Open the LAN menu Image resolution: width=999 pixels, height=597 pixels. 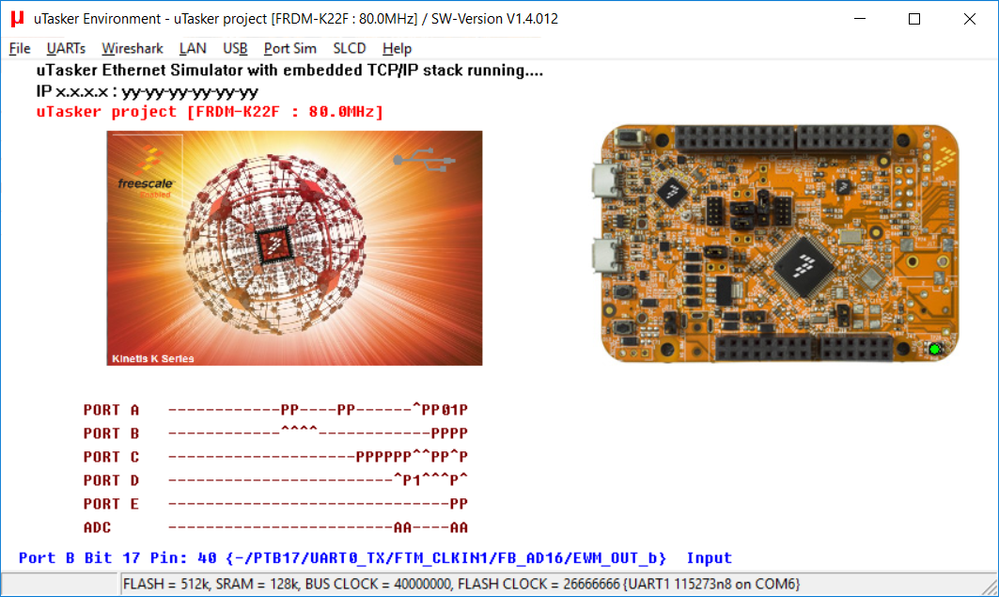point(192,48)
